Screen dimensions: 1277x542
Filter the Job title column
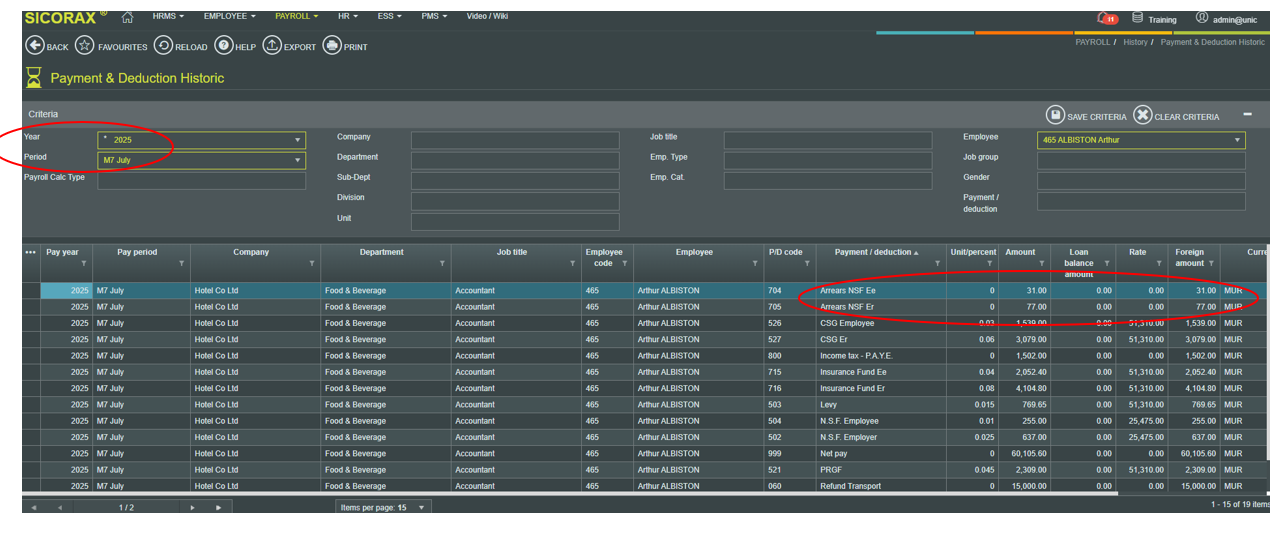pos(572,264)
